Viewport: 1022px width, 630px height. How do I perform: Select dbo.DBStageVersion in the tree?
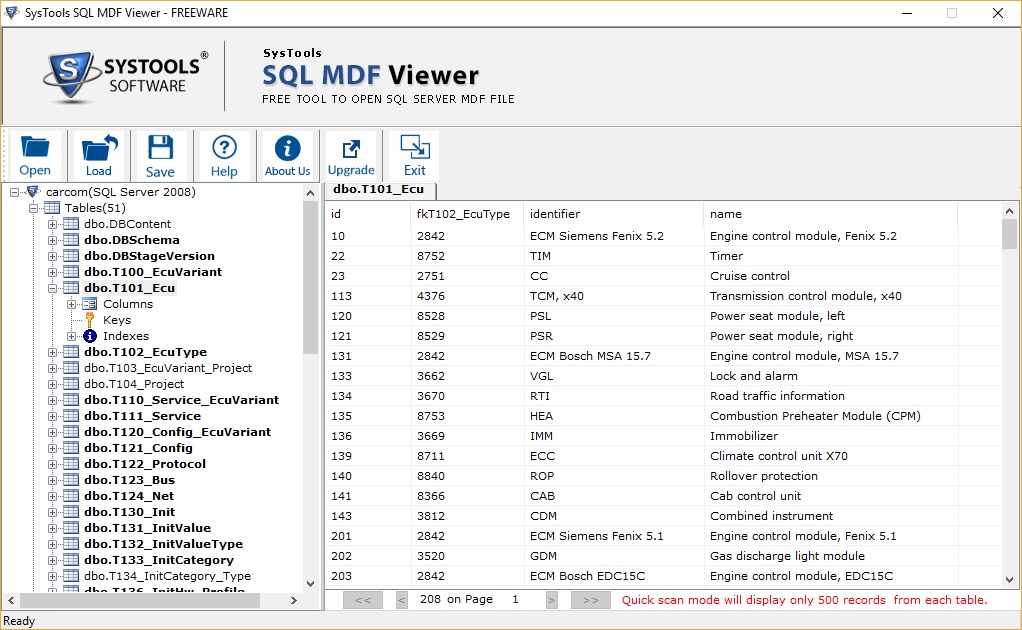pyautogui.click(x=149, y=256)
